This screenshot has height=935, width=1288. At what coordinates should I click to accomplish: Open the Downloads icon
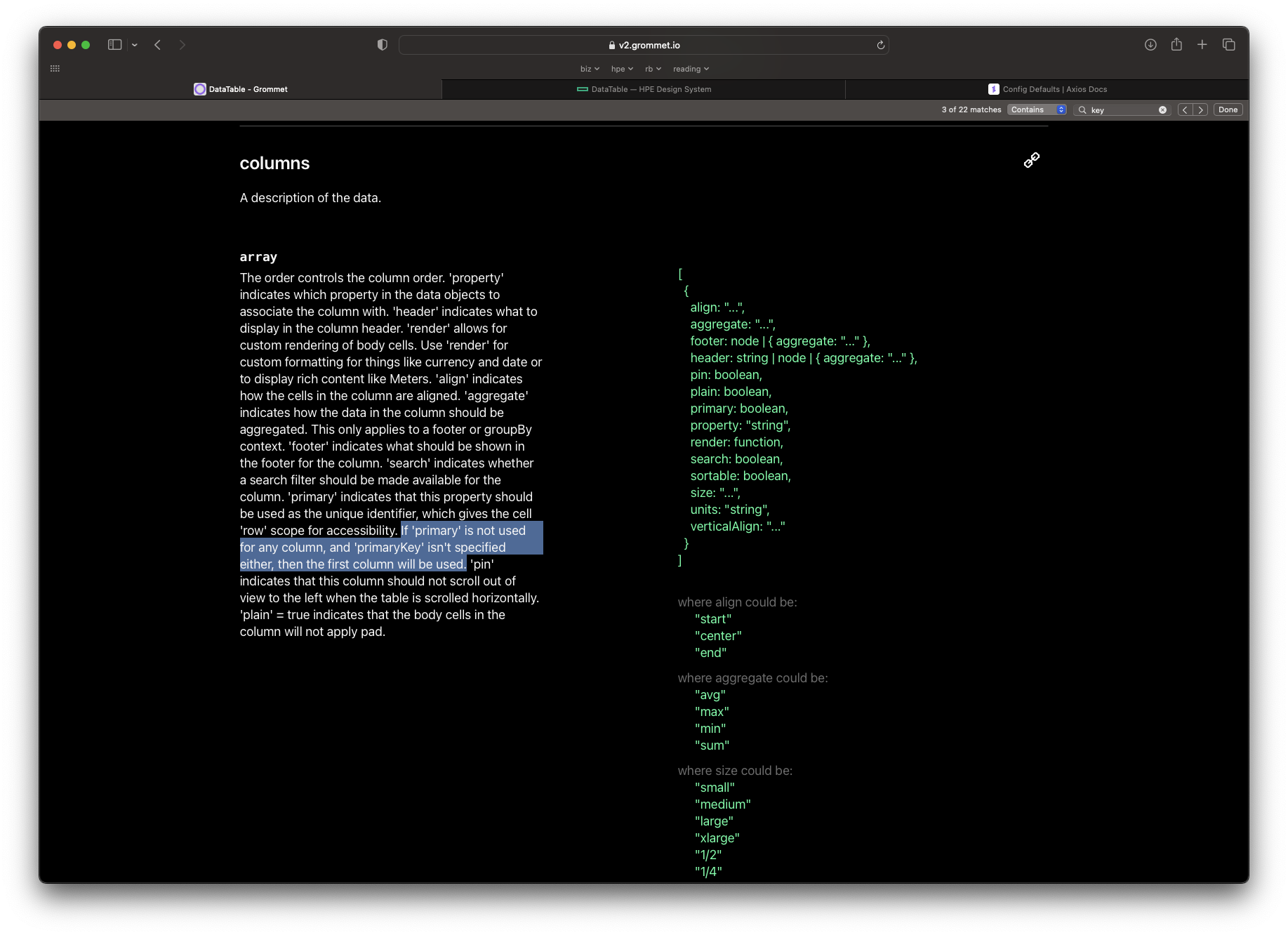[1150, 44]
